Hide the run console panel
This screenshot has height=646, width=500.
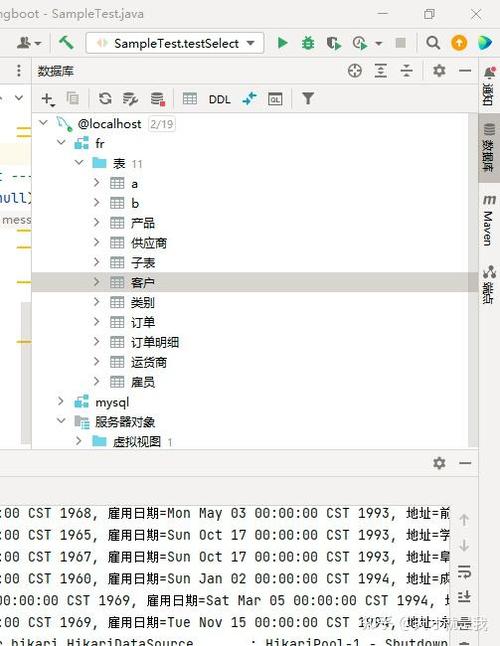[x=465, y=463]
